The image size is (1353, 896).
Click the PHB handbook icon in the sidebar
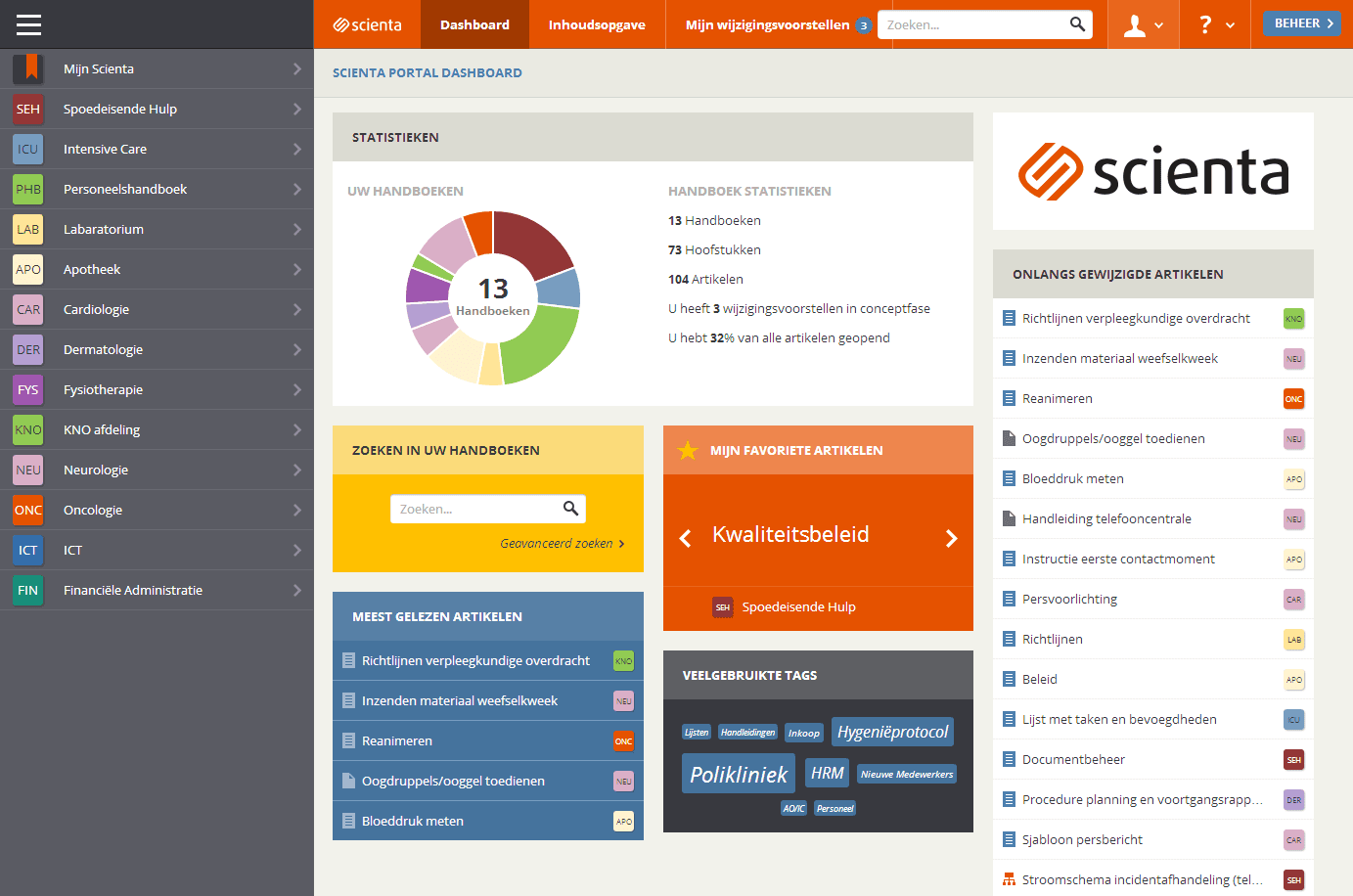coord(28,189)
